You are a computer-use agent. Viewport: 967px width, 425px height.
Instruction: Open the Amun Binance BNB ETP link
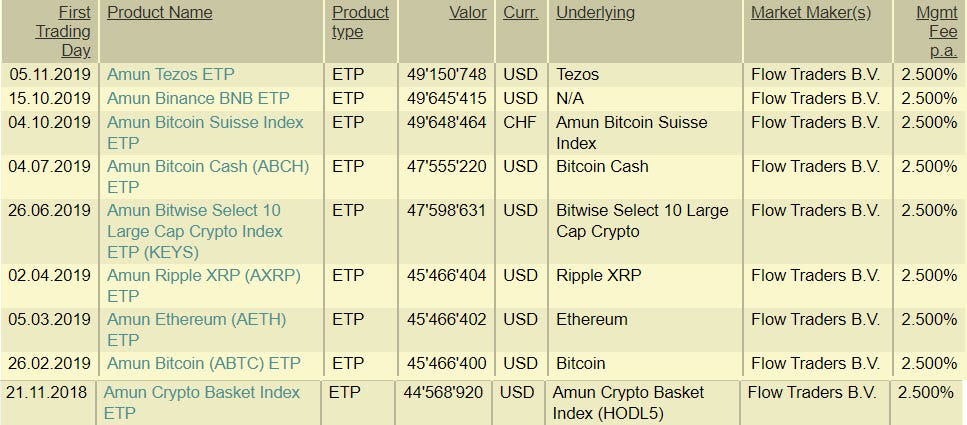pos(199,99)
